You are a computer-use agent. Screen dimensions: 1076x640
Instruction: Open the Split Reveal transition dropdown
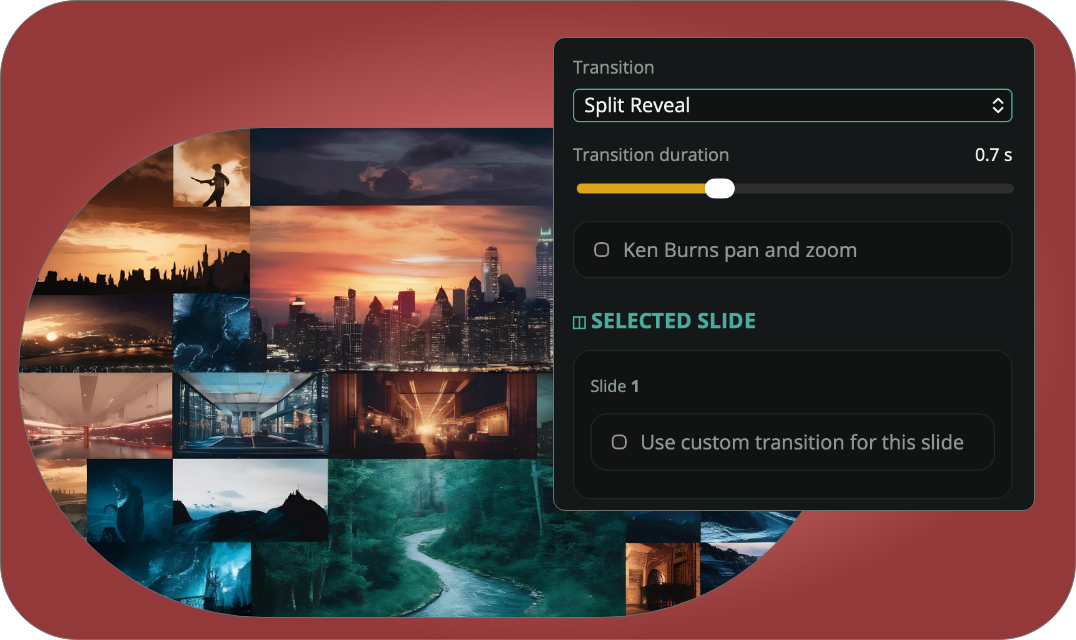pyautogui.click(x=792, y=106)
